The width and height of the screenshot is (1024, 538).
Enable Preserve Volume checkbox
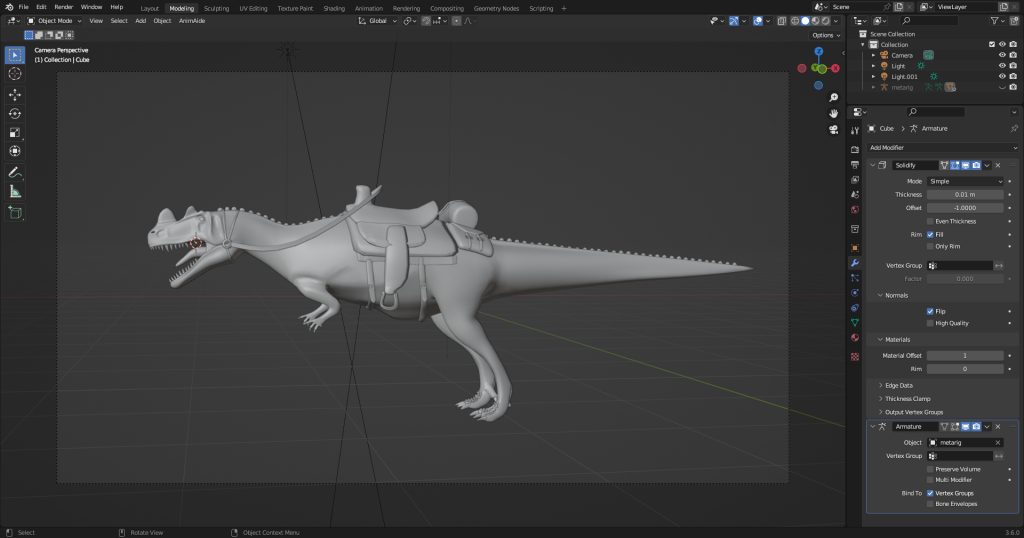coord(930,469)
